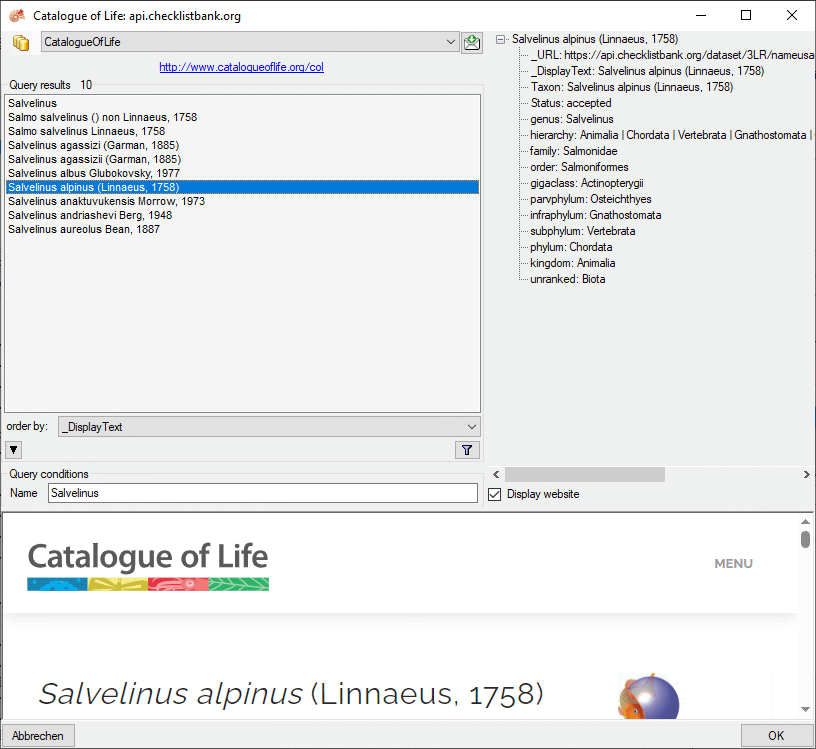Open the MENU on the website
Screen dimensions: 816x749
pyautogui.click(x=733, y=564)
